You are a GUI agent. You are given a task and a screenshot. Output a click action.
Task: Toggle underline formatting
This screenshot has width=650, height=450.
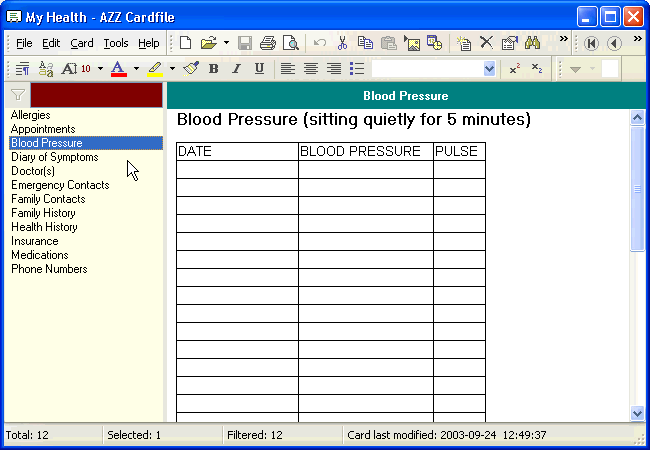click(x=260, y=68)
